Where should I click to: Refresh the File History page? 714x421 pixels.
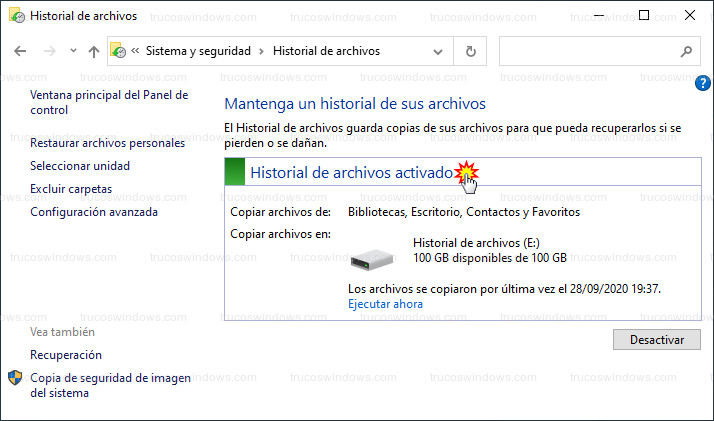(x=470, y=51)
